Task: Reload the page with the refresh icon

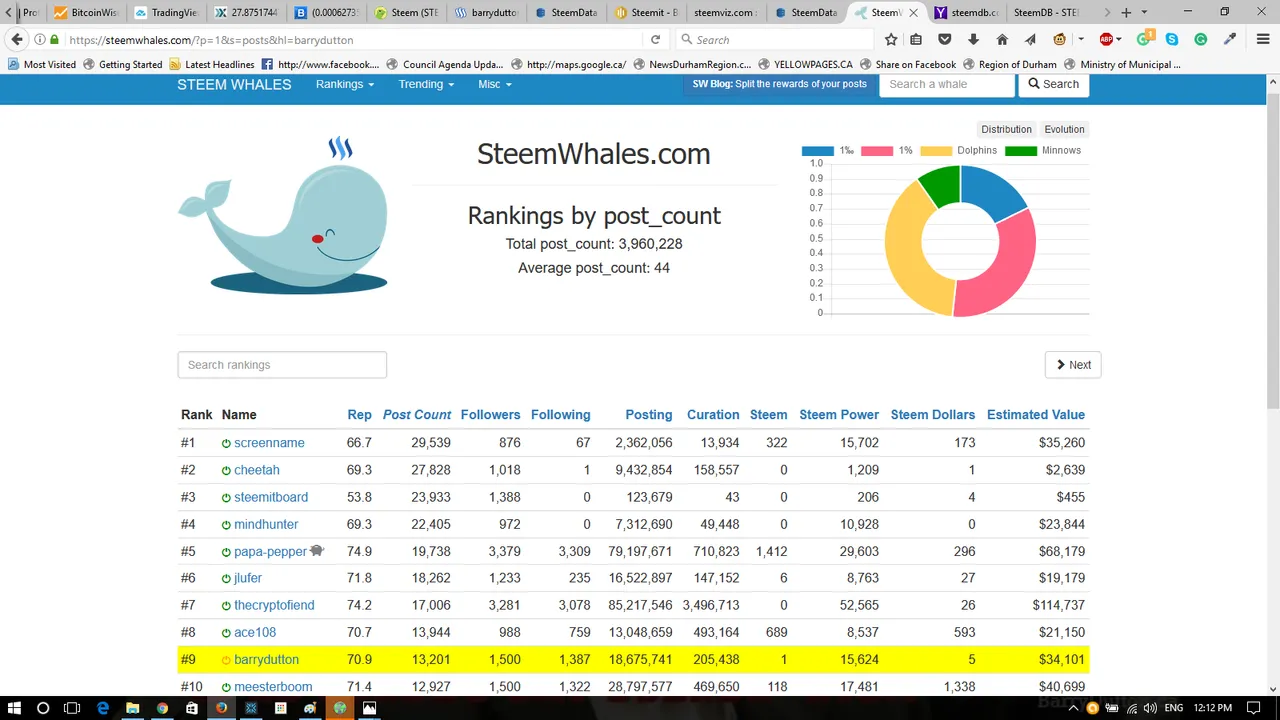Action: point(655,40)
